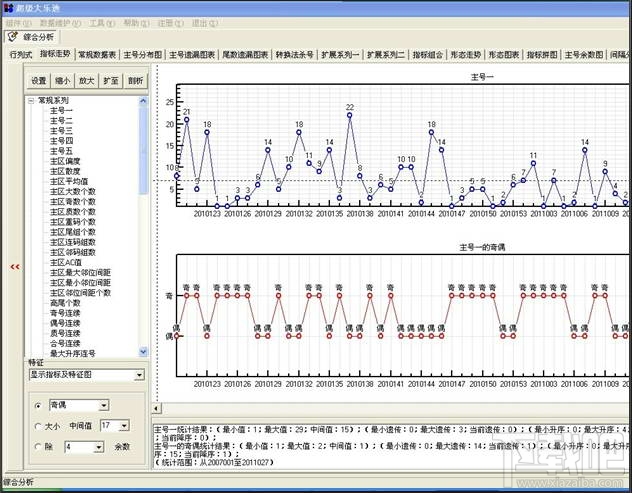The image size is (632, 493).
Task: Switch to the 形态走势 tab
Action: (466, 54)
